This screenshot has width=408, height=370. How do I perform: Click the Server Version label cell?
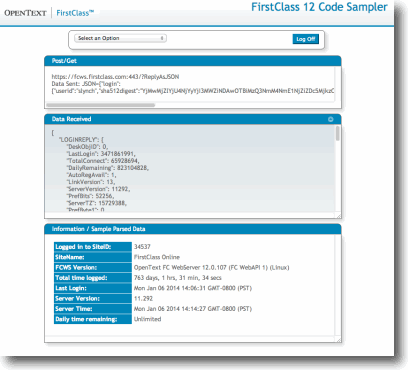(x=93, y=298)
